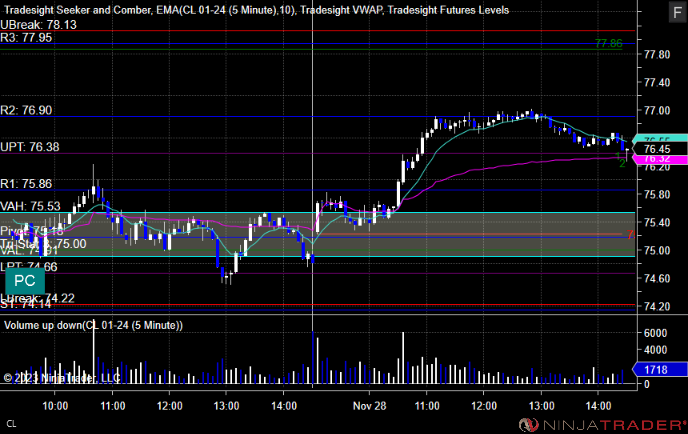Click the 77.00 price axis label

[x=657, y=111]
